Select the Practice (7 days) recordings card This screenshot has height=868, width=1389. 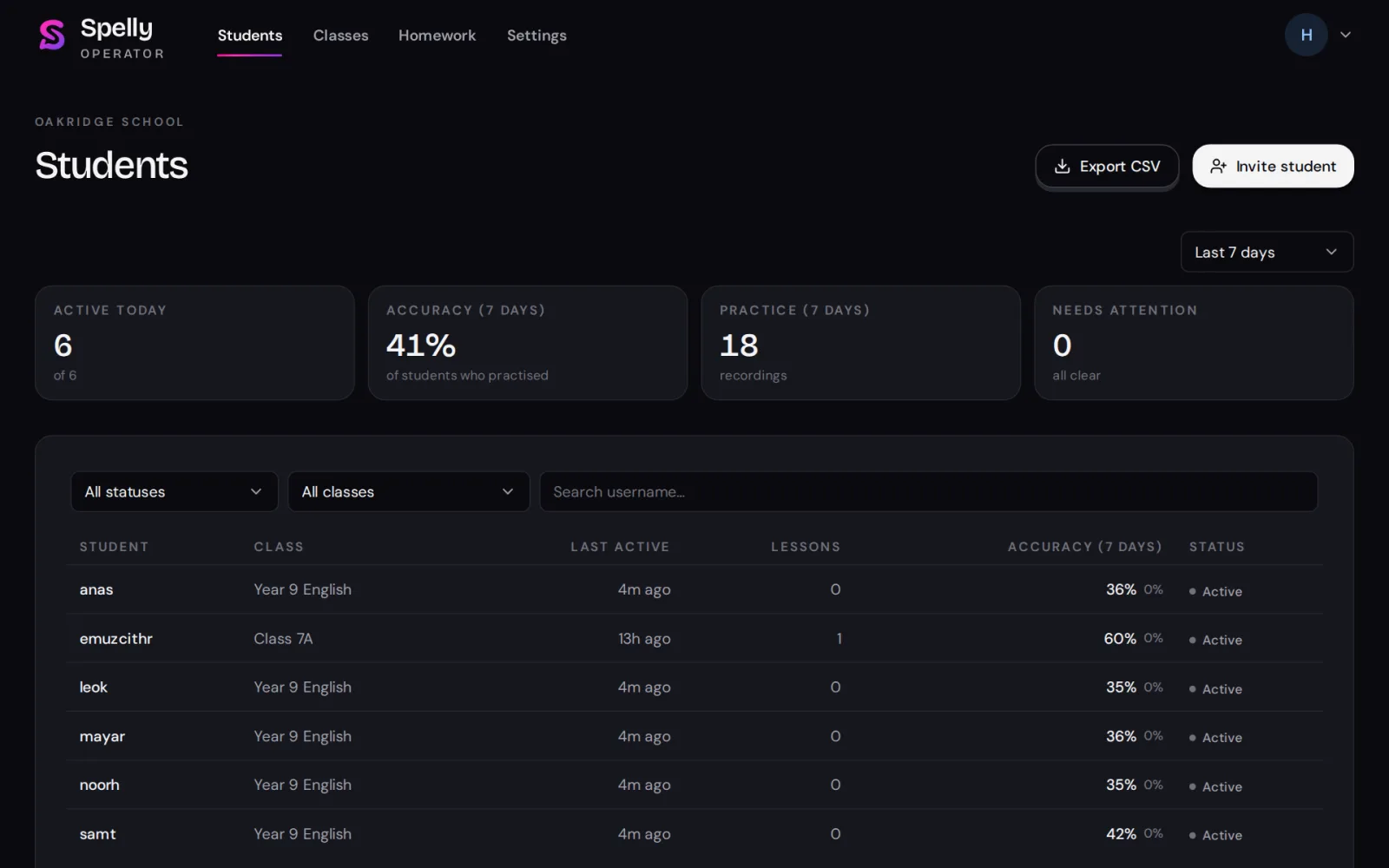click(x=860, y=343)
